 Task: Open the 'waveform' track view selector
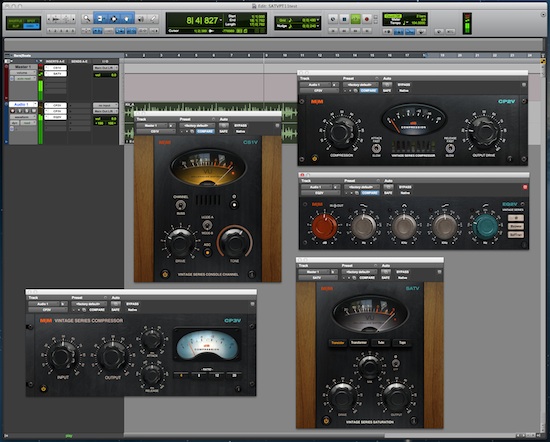(x=23, y=117)
